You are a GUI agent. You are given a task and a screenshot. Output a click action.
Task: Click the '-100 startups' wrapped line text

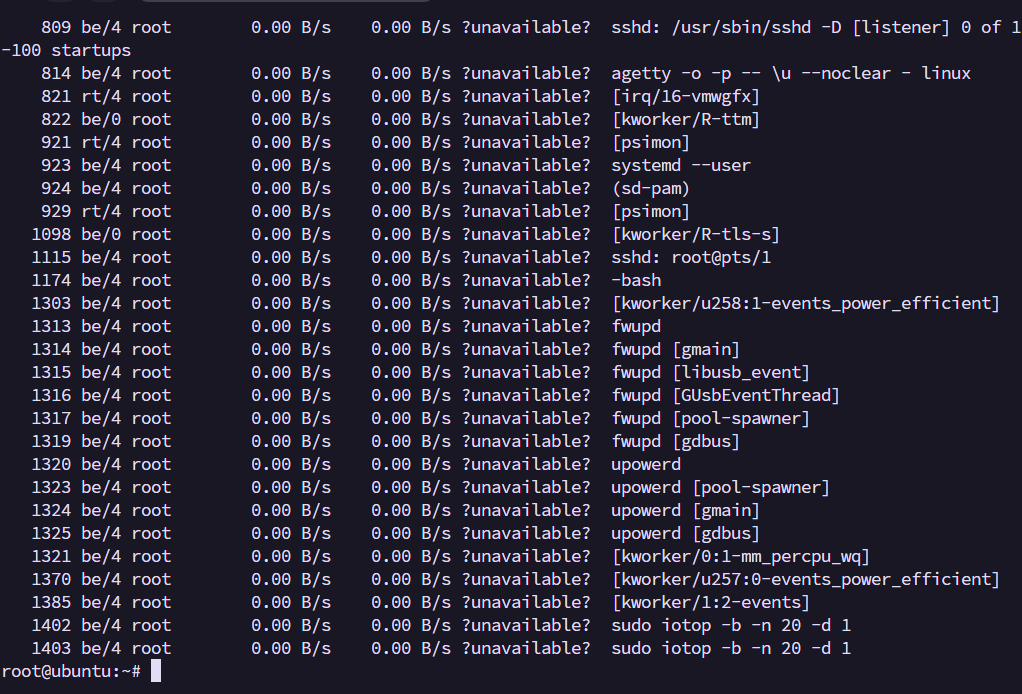click(x=66, y=50)
